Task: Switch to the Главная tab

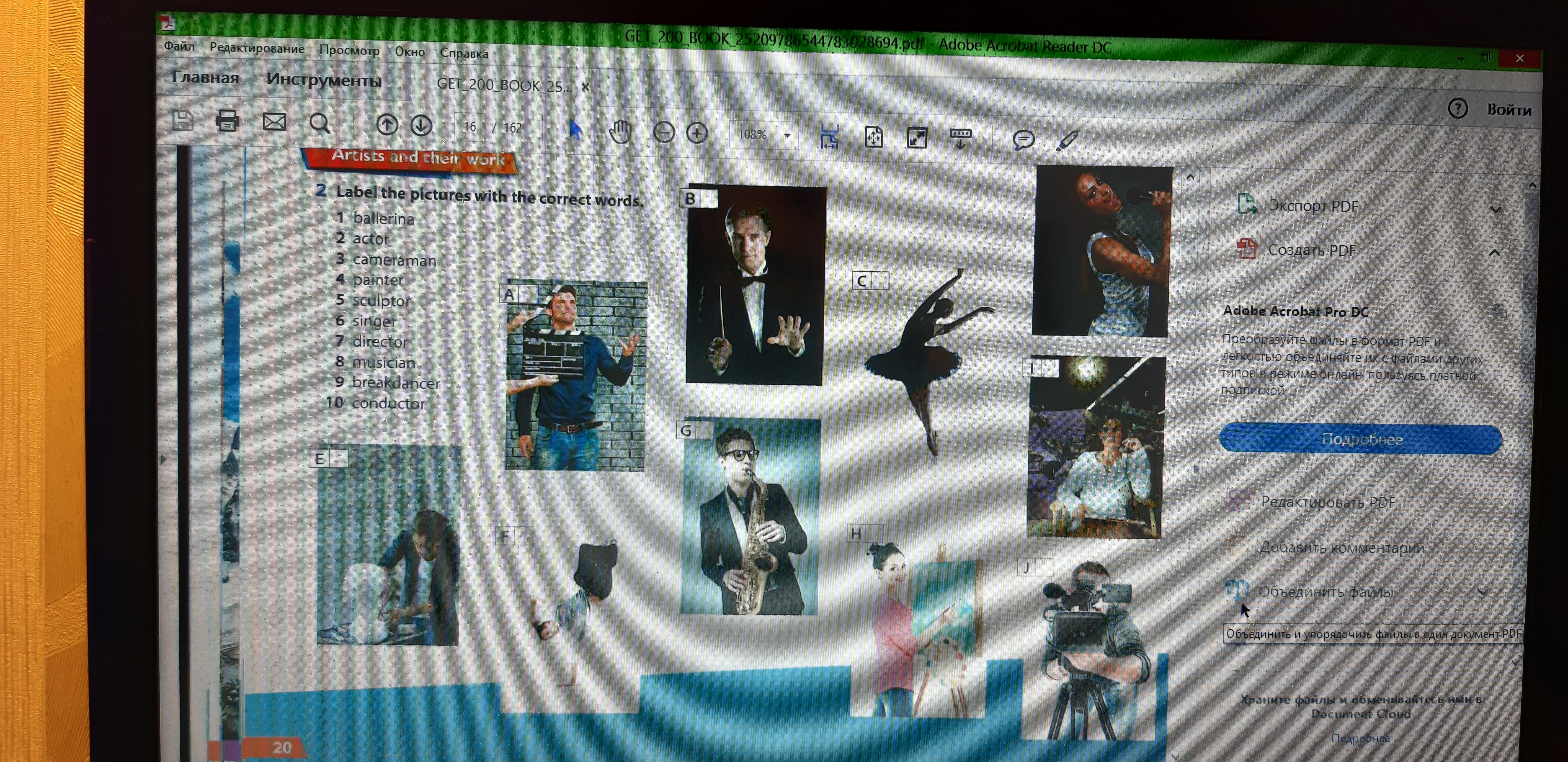Action: (x=205, y=77)
